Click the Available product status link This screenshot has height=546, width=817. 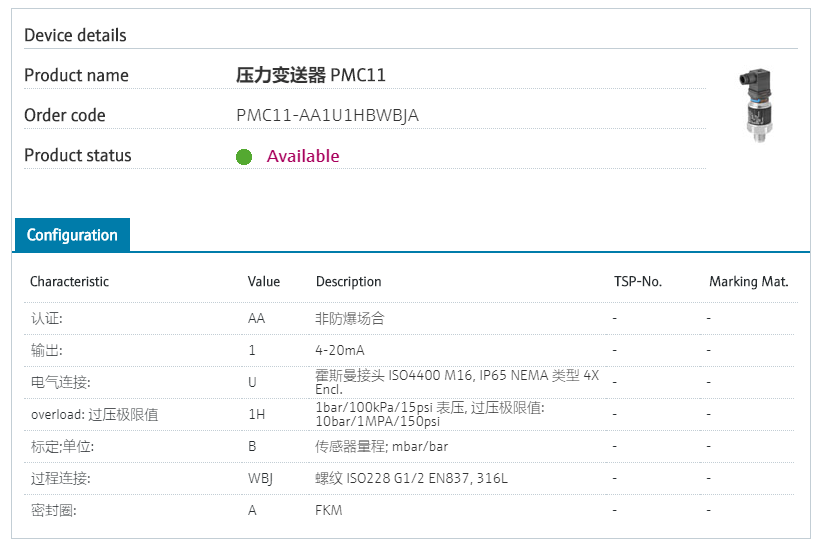click(303, 156)
